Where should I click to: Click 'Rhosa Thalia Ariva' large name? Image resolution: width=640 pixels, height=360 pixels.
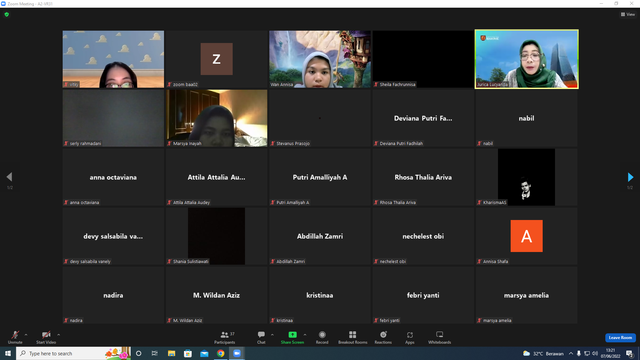(x=423, y=177)
